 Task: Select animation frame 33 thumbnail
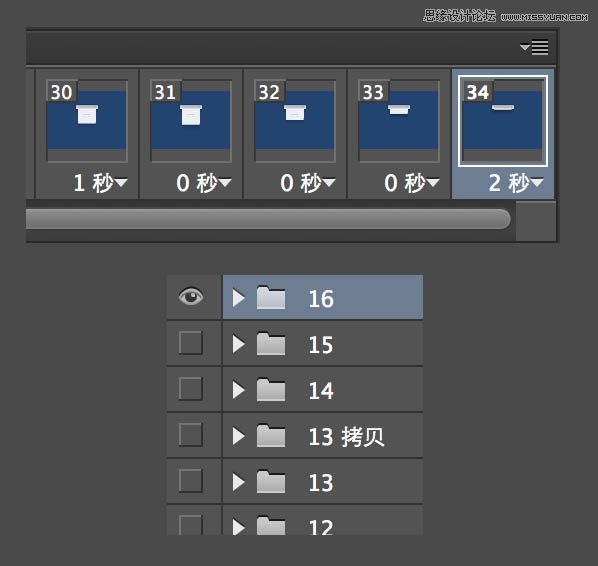[399, 121]
